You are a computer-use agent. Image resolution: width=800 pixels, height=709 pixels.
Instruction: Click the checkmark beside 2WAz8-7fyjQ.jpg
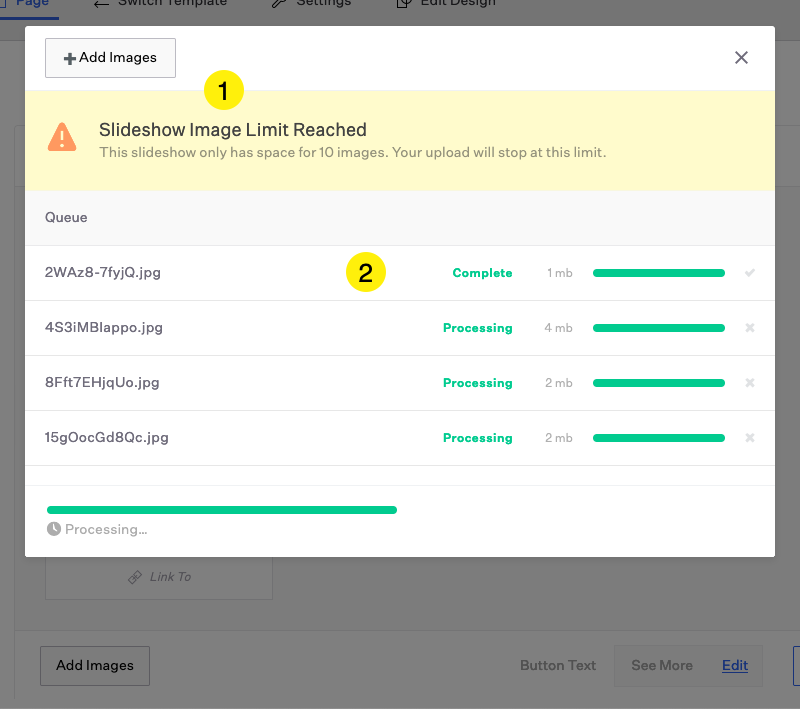coord(750,273)
